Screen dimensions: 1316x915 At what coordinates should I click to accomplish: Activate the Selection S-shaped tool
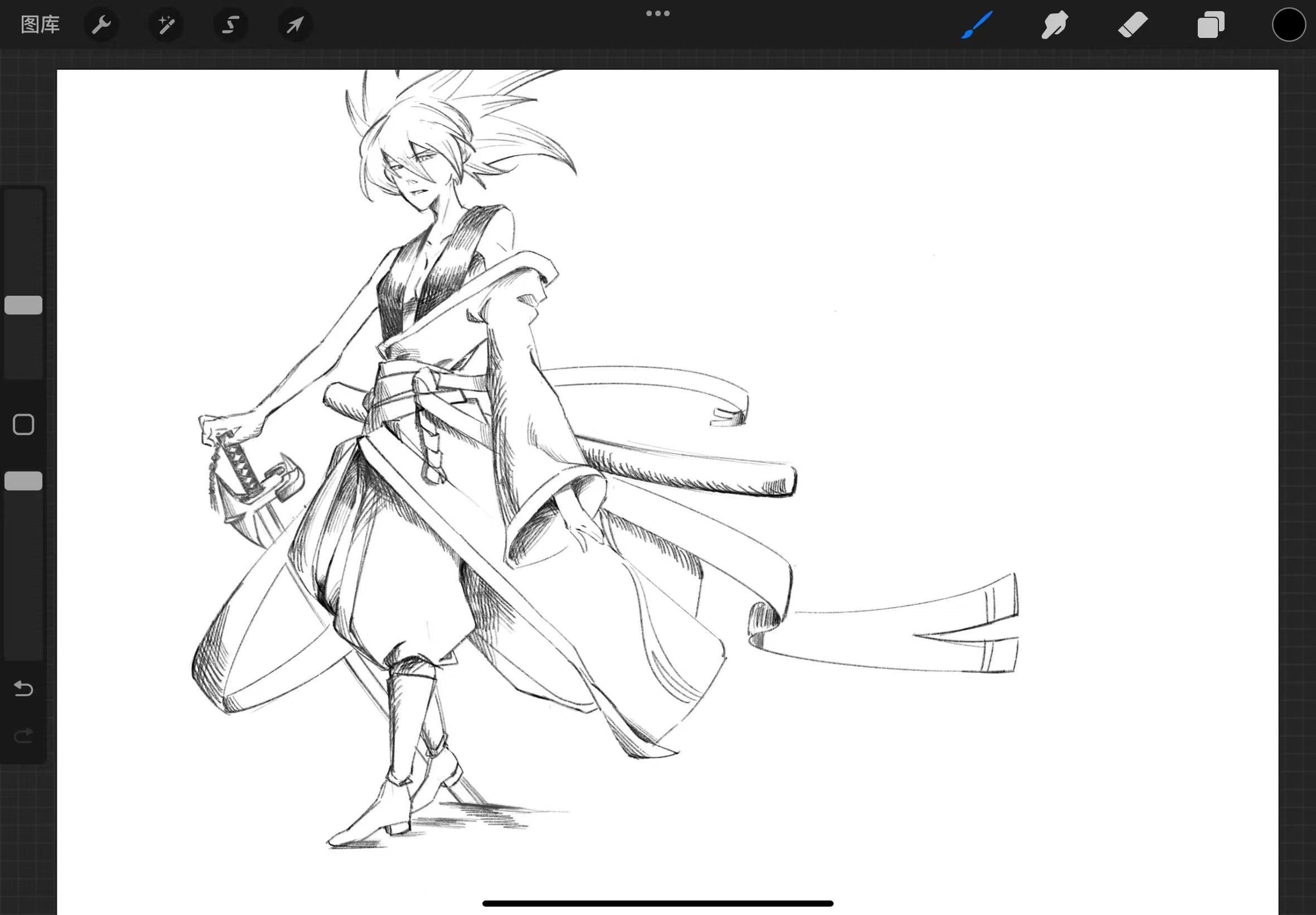[230, 25]
